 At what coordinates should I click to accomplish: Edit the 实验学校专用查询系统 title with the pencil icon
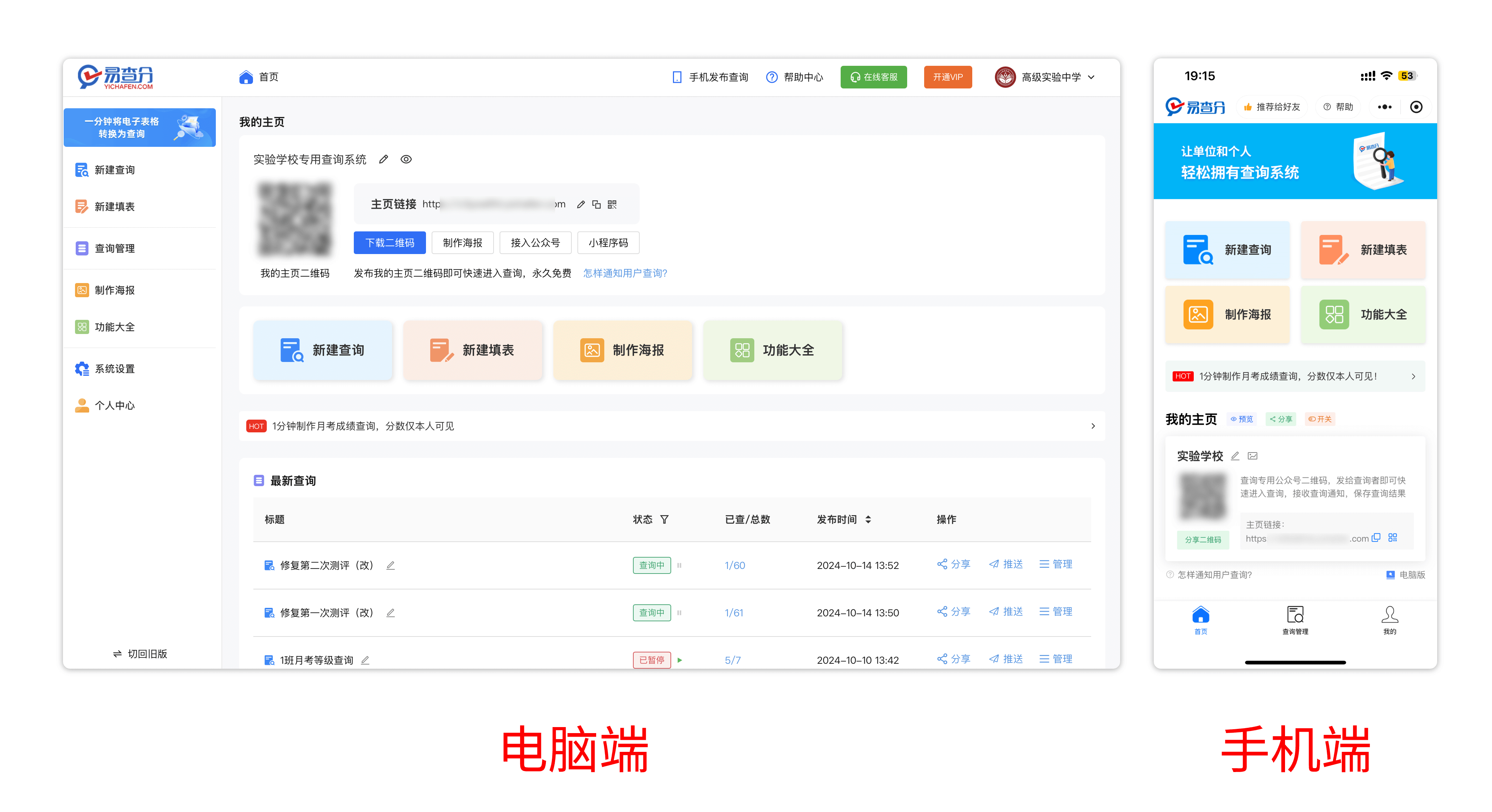pyautogui.click(x=384, y=159)
